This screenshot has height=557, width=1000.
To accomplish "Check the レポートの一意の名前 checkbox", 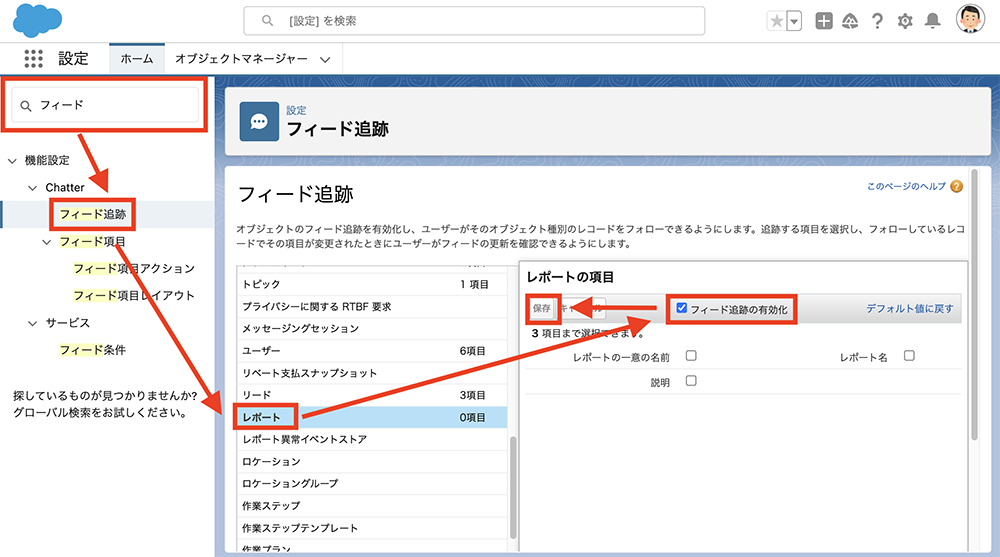I will pos(691,355).
